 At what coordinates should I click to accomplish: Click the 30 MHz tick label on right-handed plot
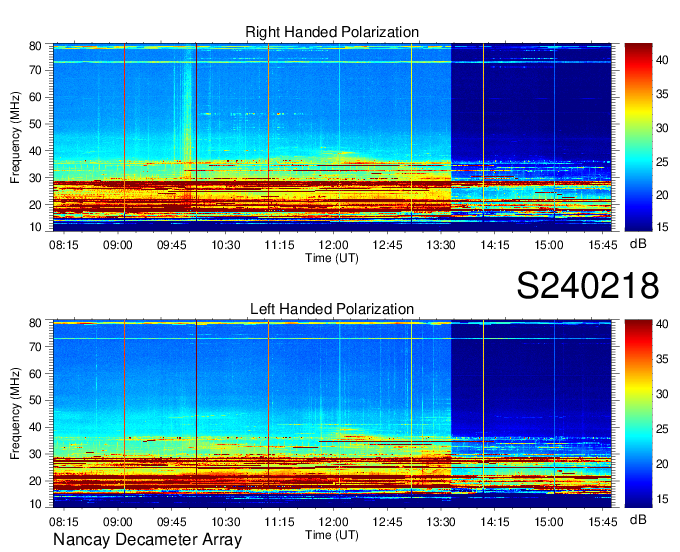click(x=35, y=178)
